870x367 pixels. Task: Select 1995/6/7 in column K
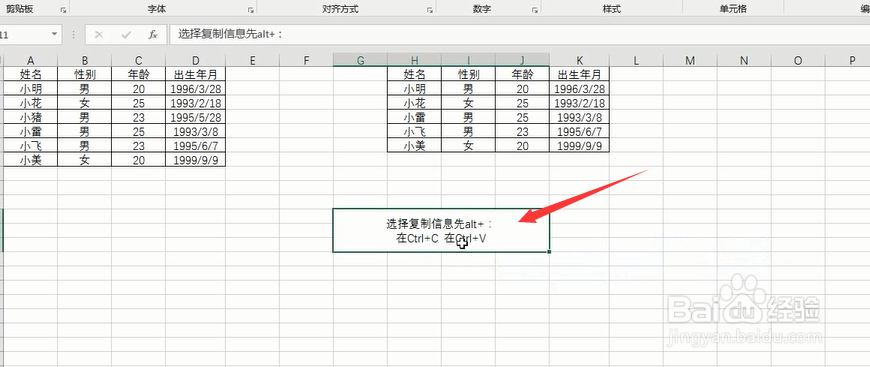(x=579, y=132)
